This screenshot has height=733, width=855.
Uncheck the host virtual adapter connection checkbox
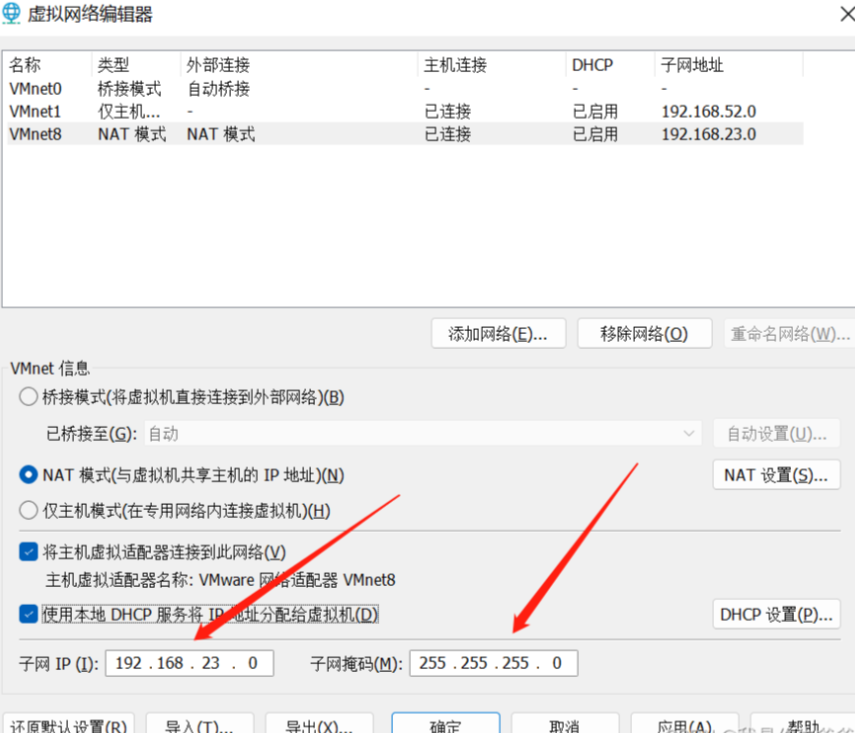[28, 551]
